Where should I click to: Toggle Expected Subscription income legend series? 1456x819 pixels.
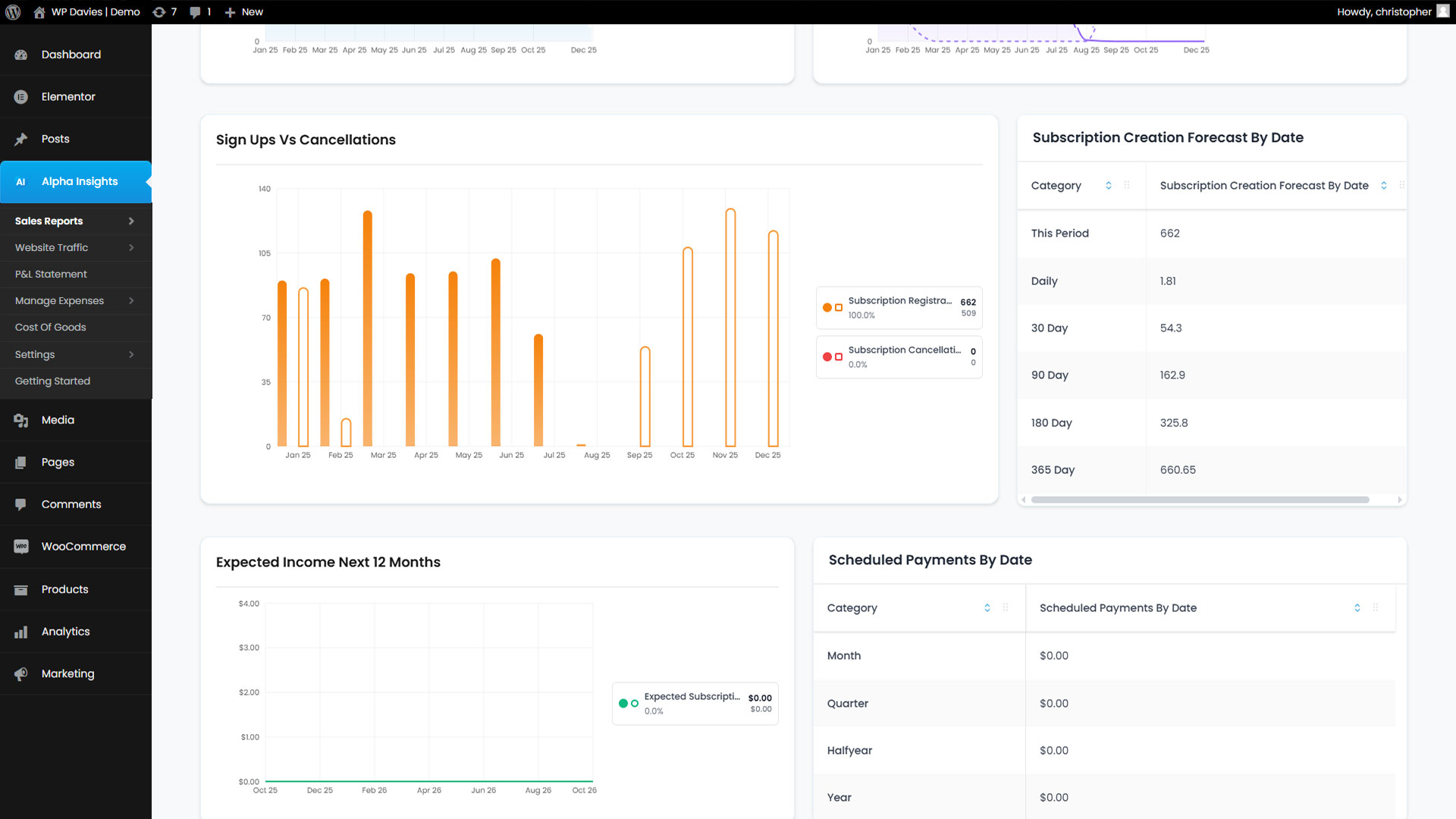point(694,703)
